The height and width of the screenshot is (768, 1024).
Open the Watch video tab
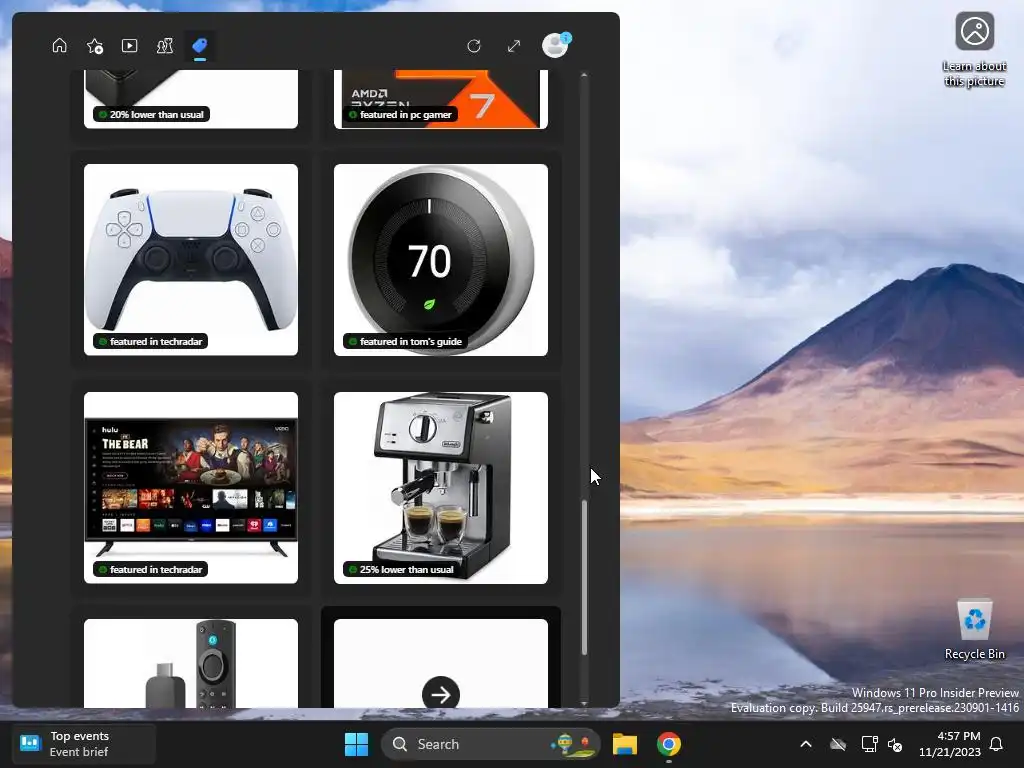[129, 46]
